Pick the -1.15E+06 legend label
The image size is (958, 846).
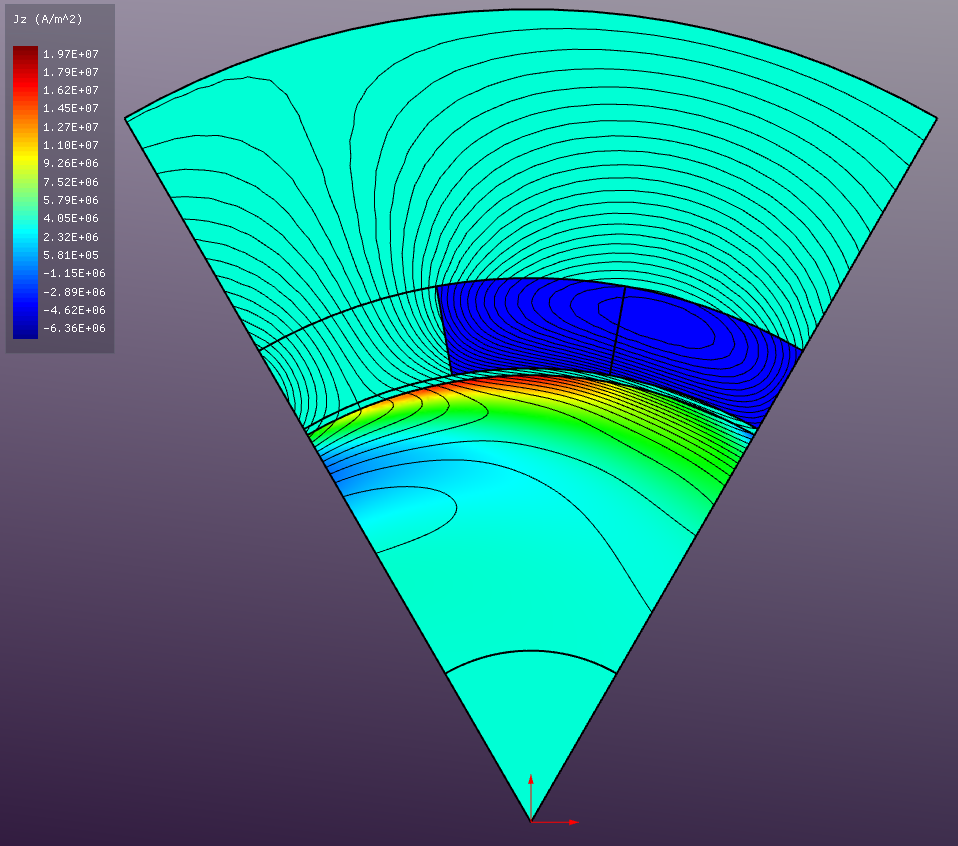(70, 273)
